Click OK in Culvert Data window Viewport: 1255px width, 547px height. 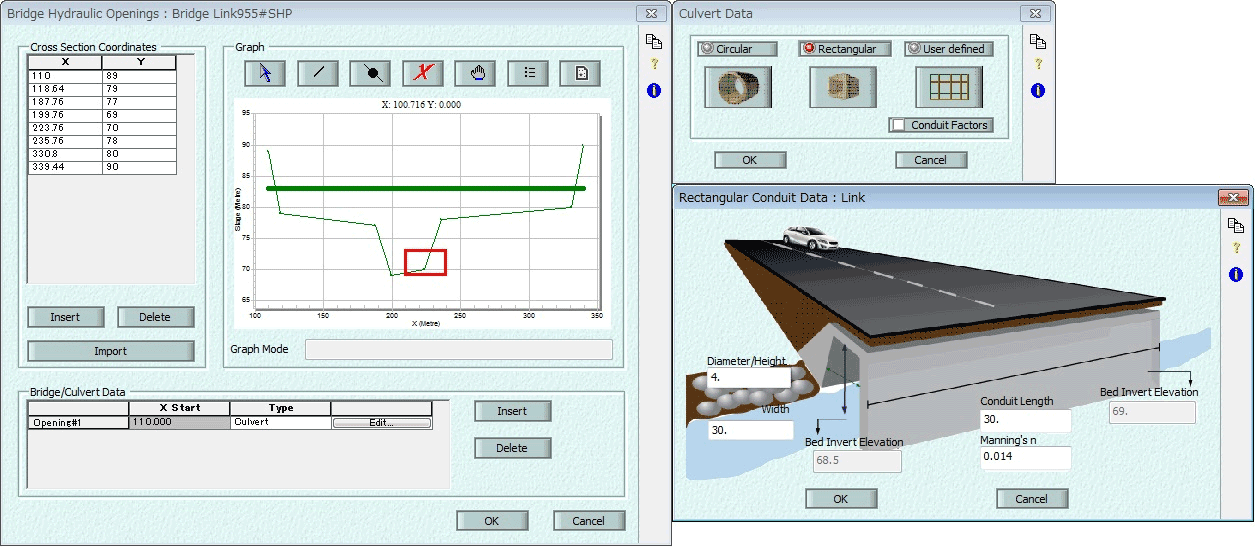[750, 160]
